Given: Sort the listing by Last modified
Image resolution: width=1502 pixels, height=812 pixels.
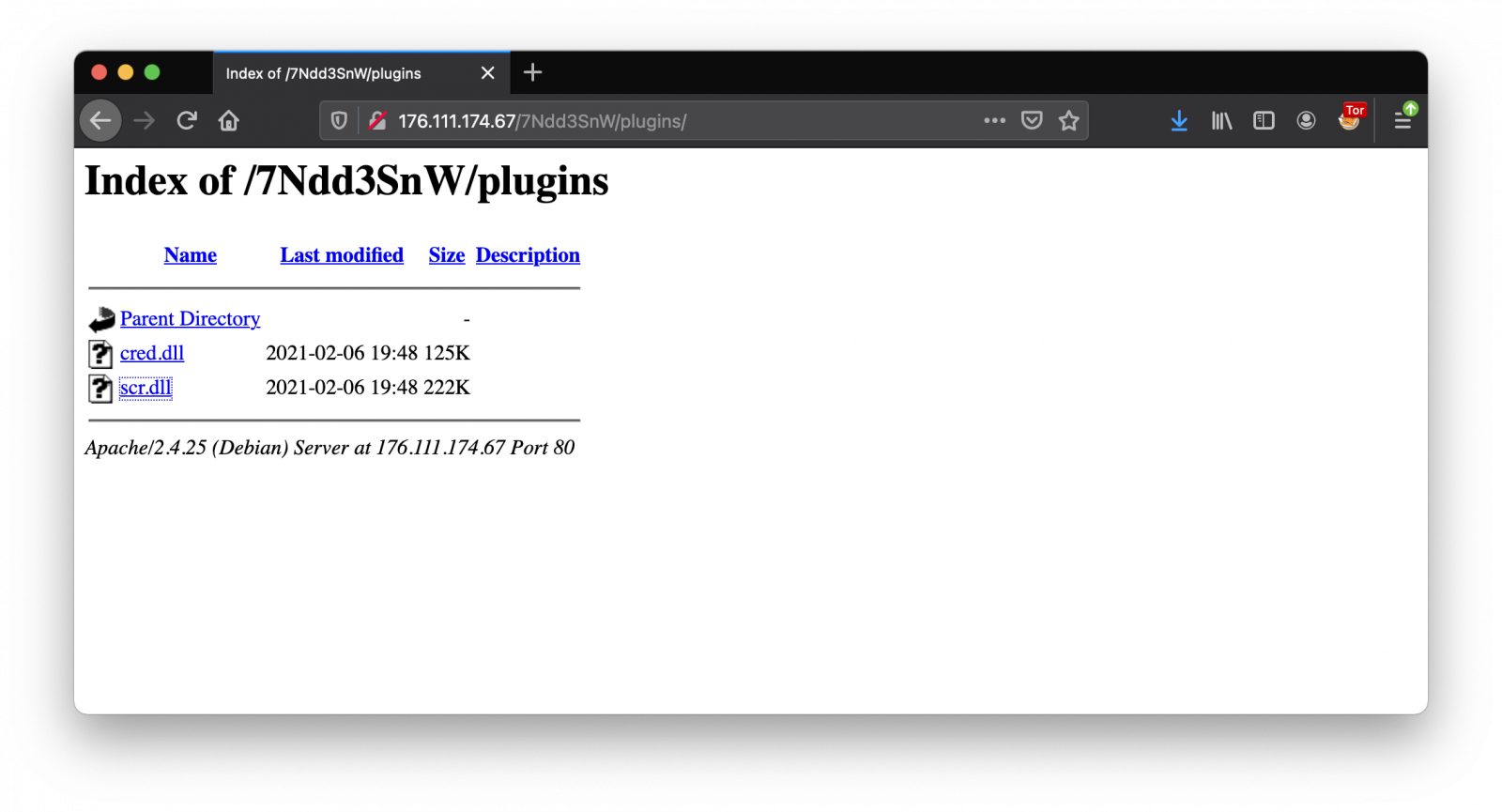Looking at the screenshot, I should point(342,255).
